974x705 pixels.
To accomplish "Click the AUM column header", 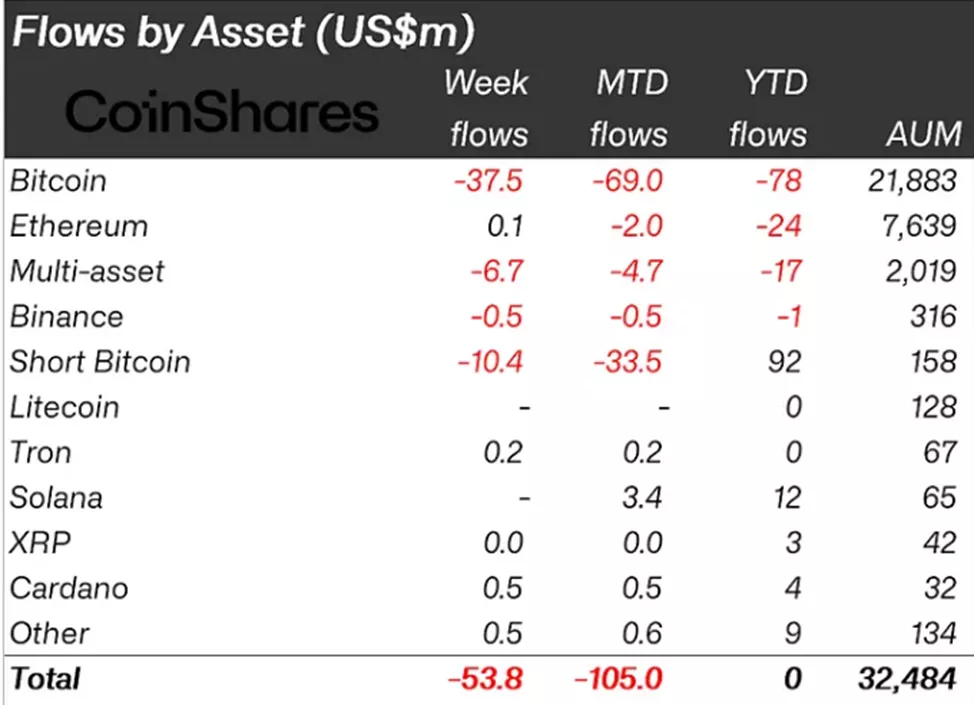I will [x=923, y=134].
